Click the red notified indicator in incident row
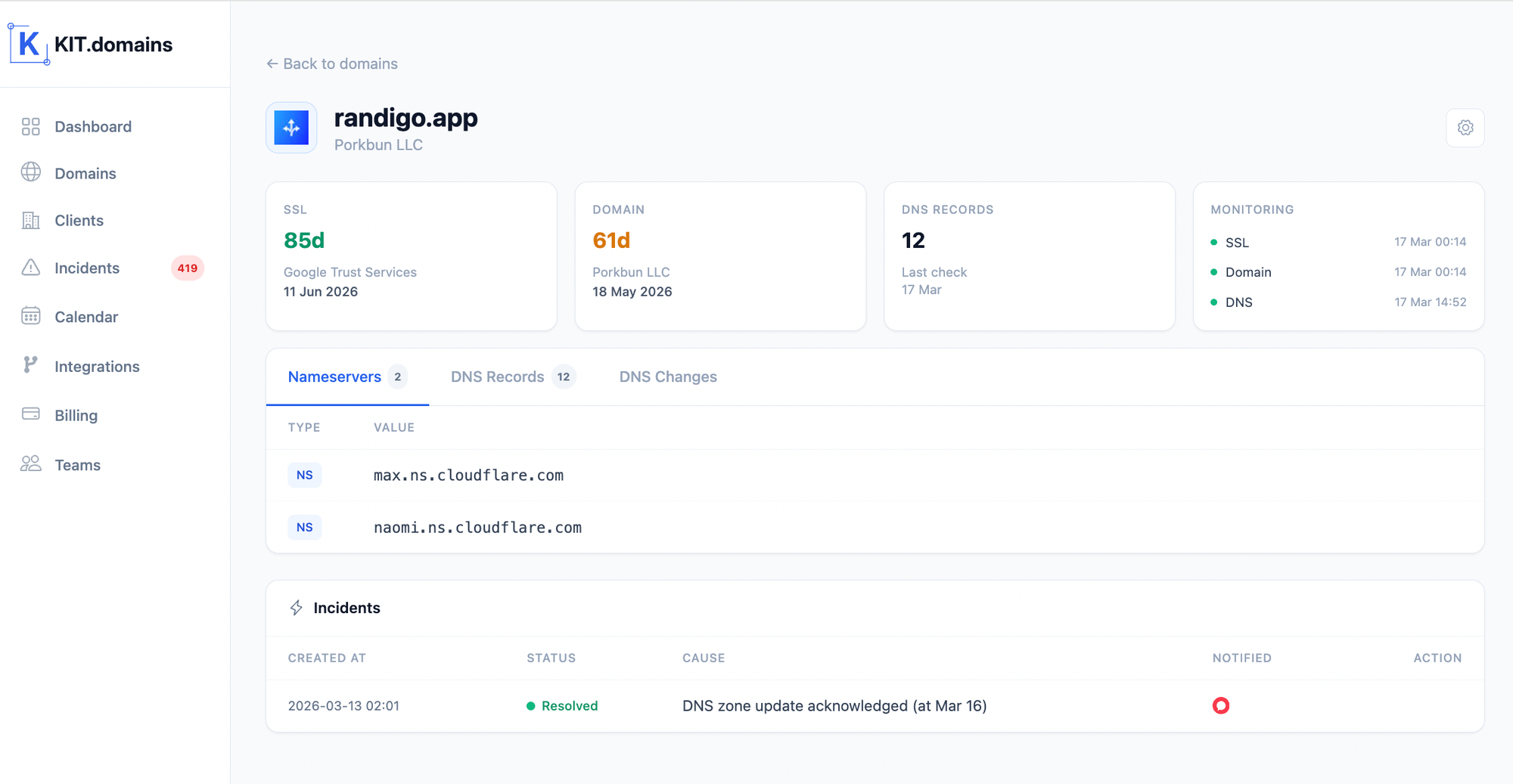 tap(1222, 705)
